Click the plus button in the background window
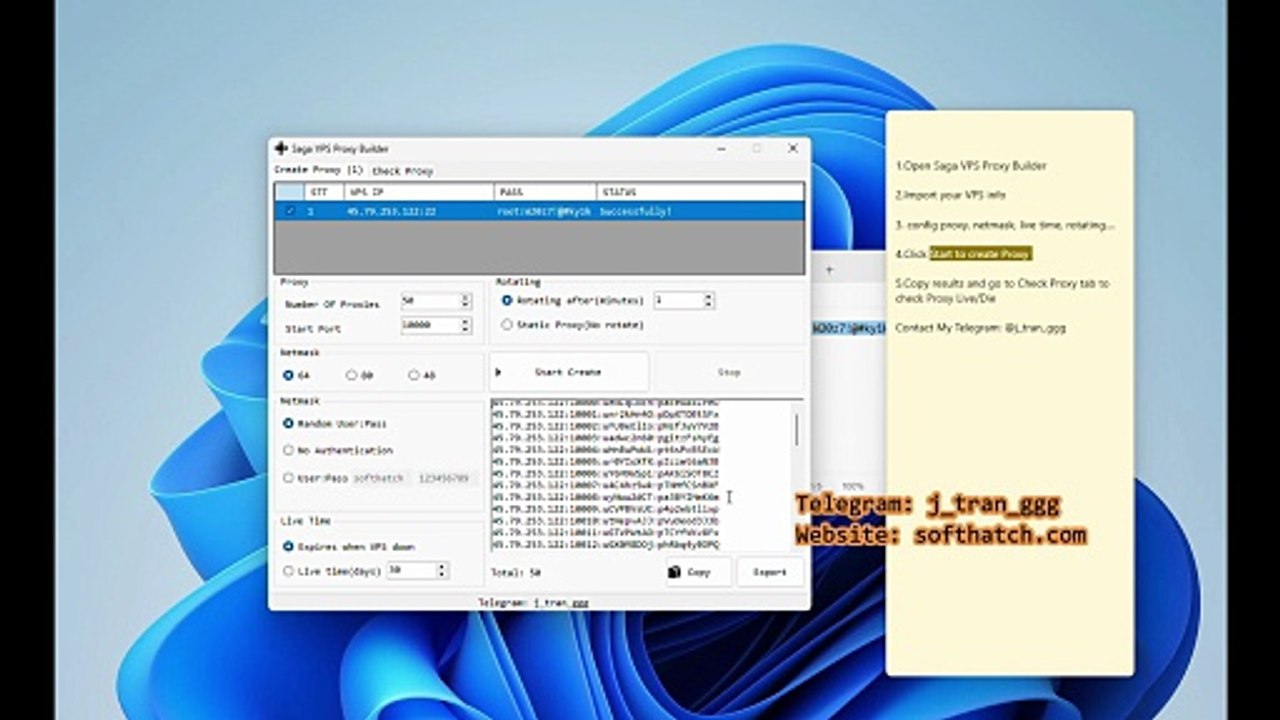 [x=828, y=270]
